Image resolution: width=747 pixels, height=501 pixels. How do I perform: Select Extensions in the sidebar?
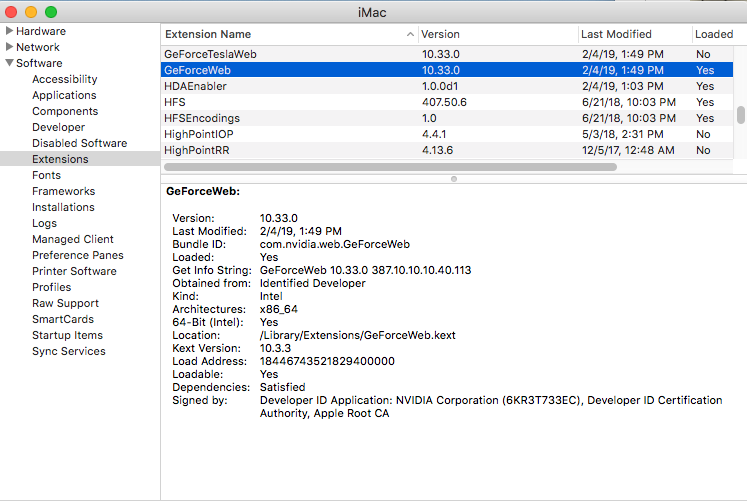(x=61, y=159)
